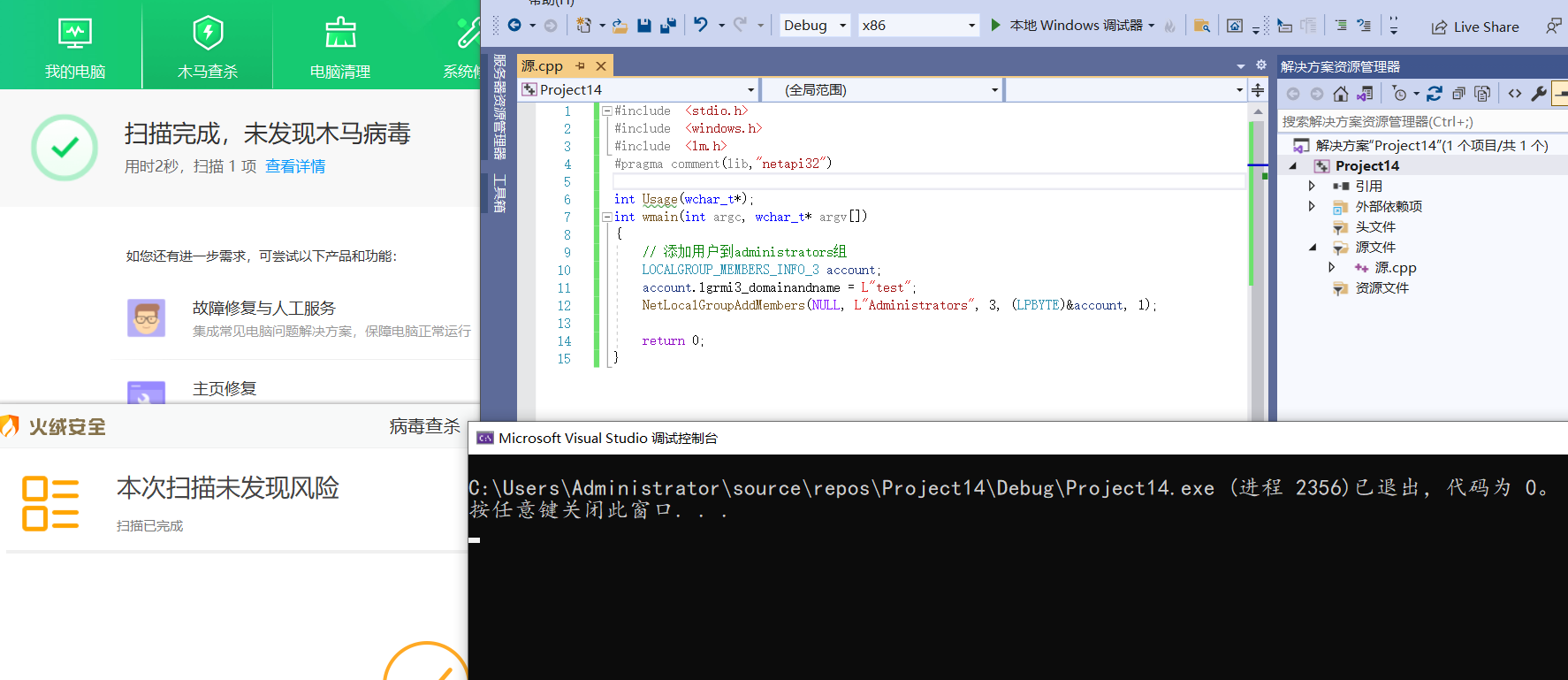This screenshot has height=680, width=1568.
Task: Click the open file folder icon
Action: [620, 26]
